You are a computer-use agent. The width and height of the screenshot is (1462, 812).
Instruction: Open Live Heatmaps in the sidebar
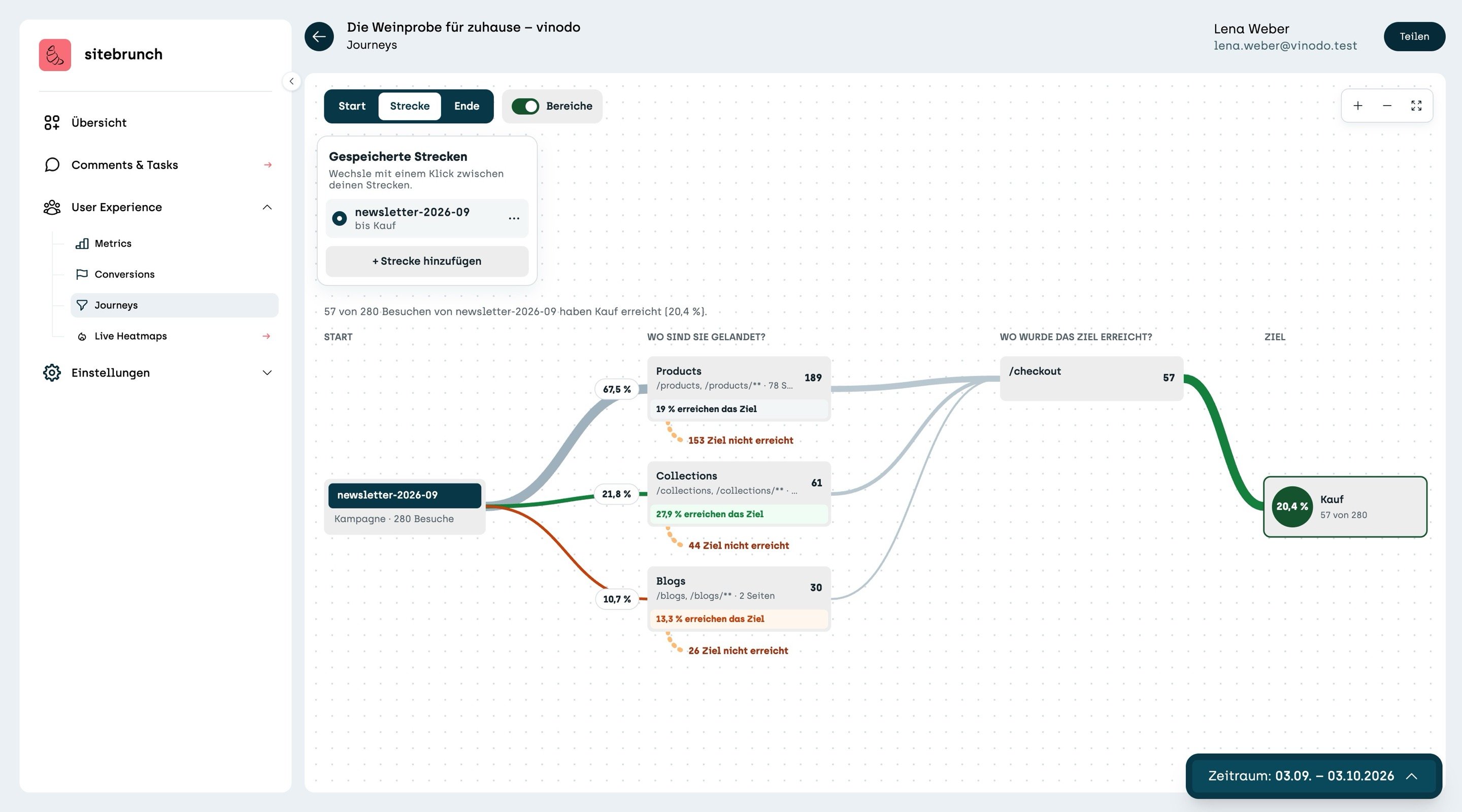coord(174,336)
